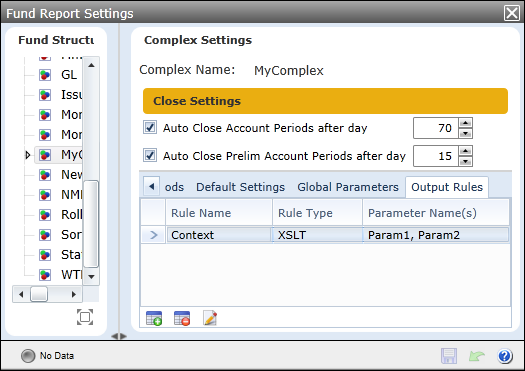Switch to the Global Parameters tab
525x371 pixels.
pyautogui.click(x=348, y=187)
